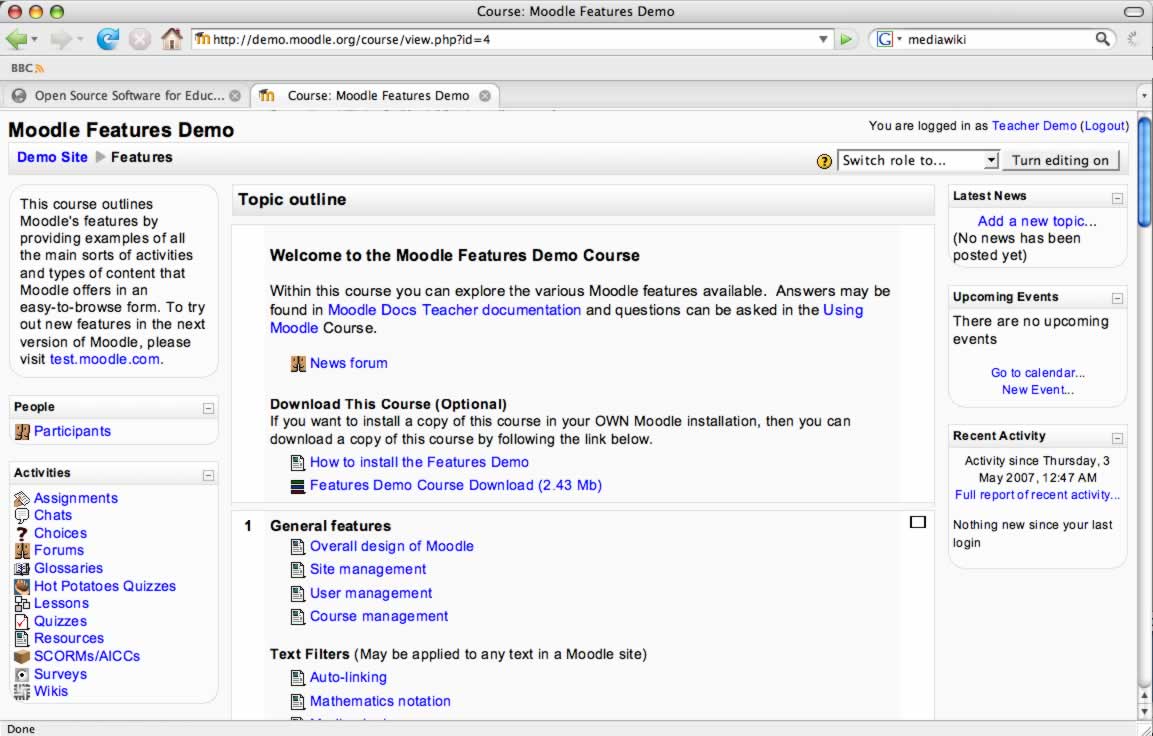Open How to install the Features Demo
Image resolution: width=1153 pixels, height=736 pixels.
tap(419, 462)
